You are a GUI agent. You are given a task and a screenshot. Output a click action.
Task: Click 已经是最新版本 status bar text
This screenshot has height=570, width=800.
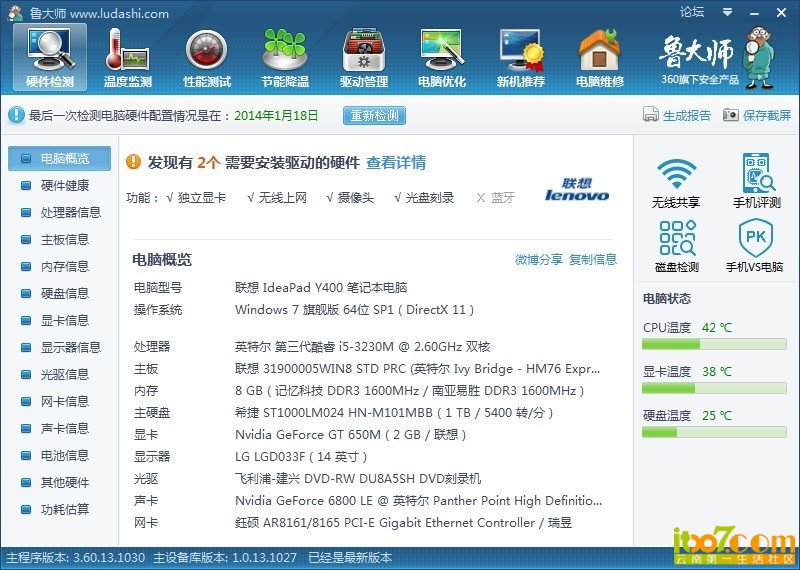pos(350,558)
